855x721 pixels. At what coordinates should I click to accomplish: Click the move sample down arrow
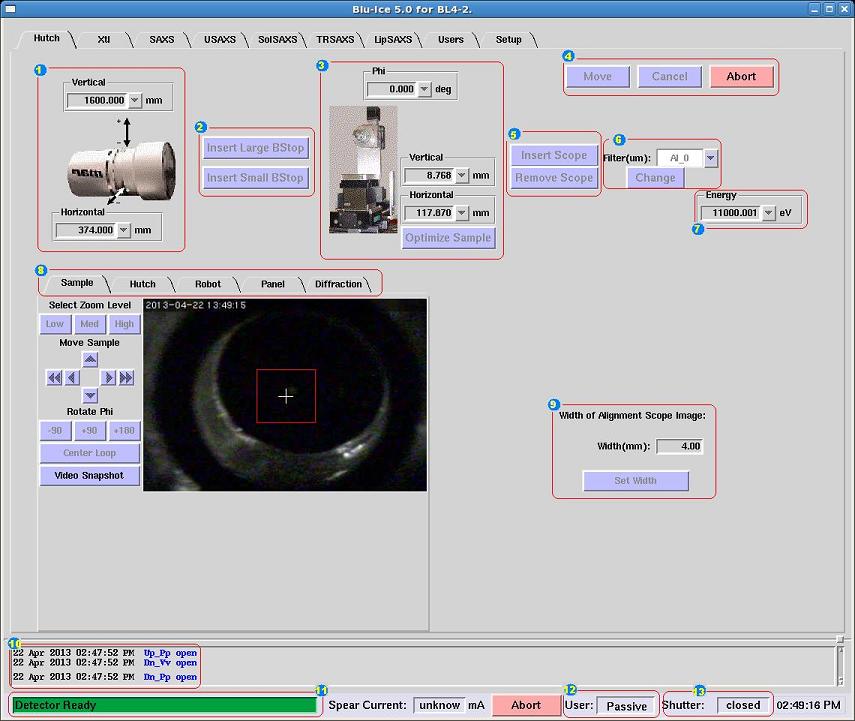[90, 395]
